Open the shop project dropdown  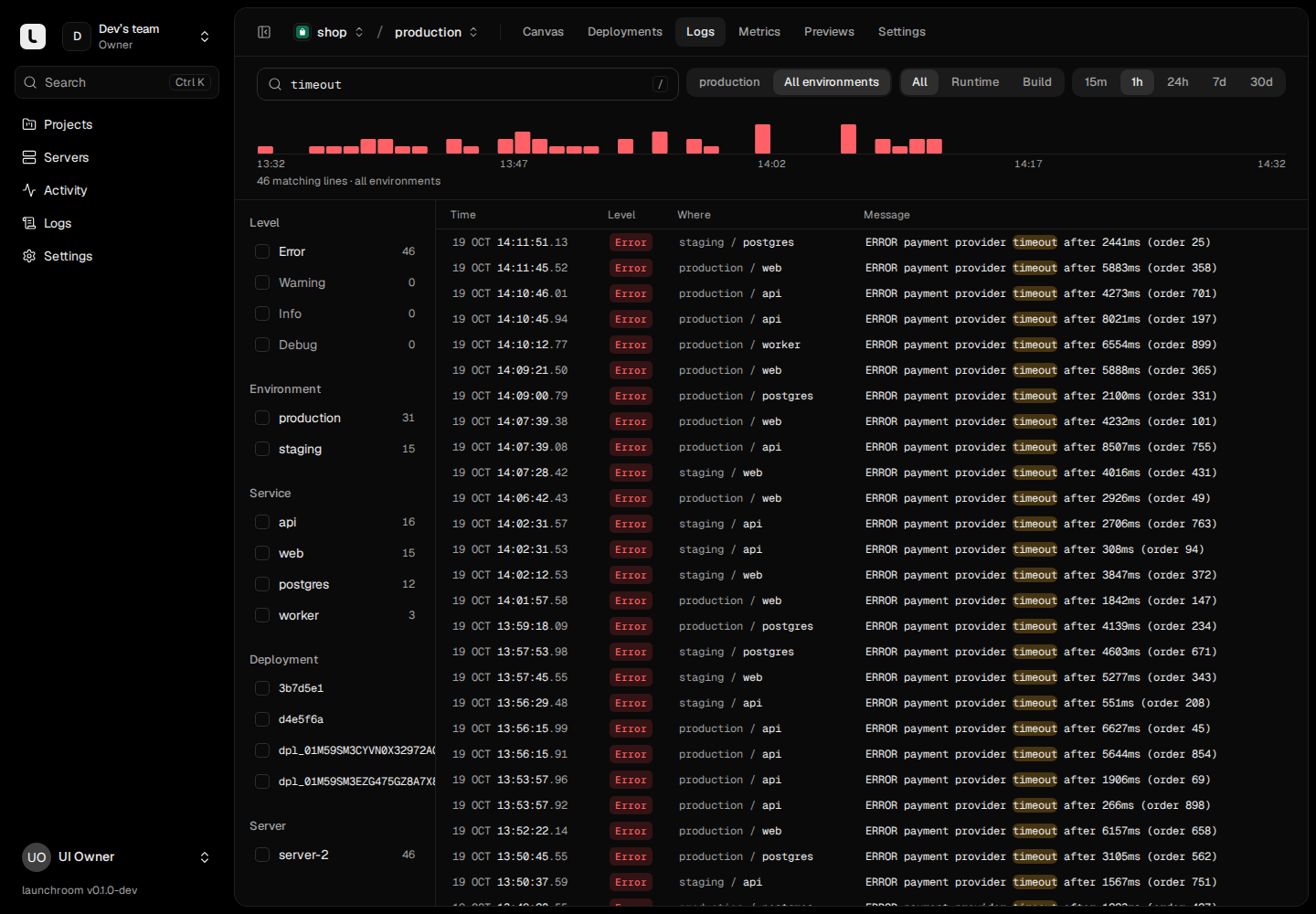point(359,32)
